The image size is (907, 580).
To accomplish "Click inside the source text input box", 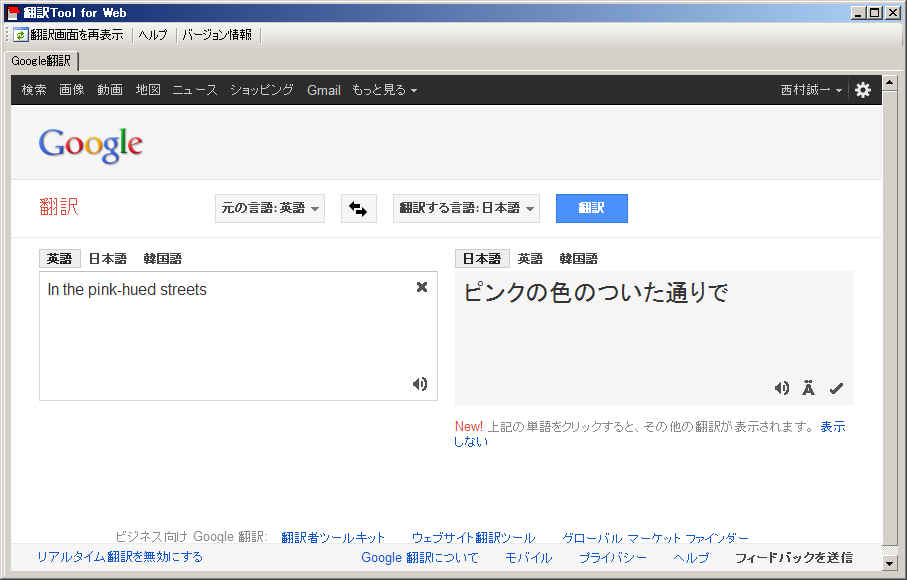I will (x=238, y=336).
